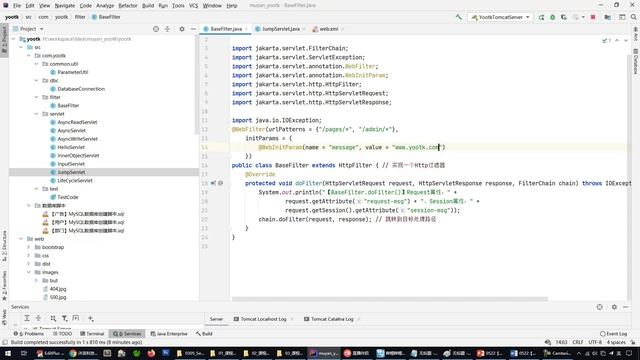The height and width of the screenshot is (360, 640).
Task: Click the editor horizontal scrollbar
Action: tap(389, 299)
